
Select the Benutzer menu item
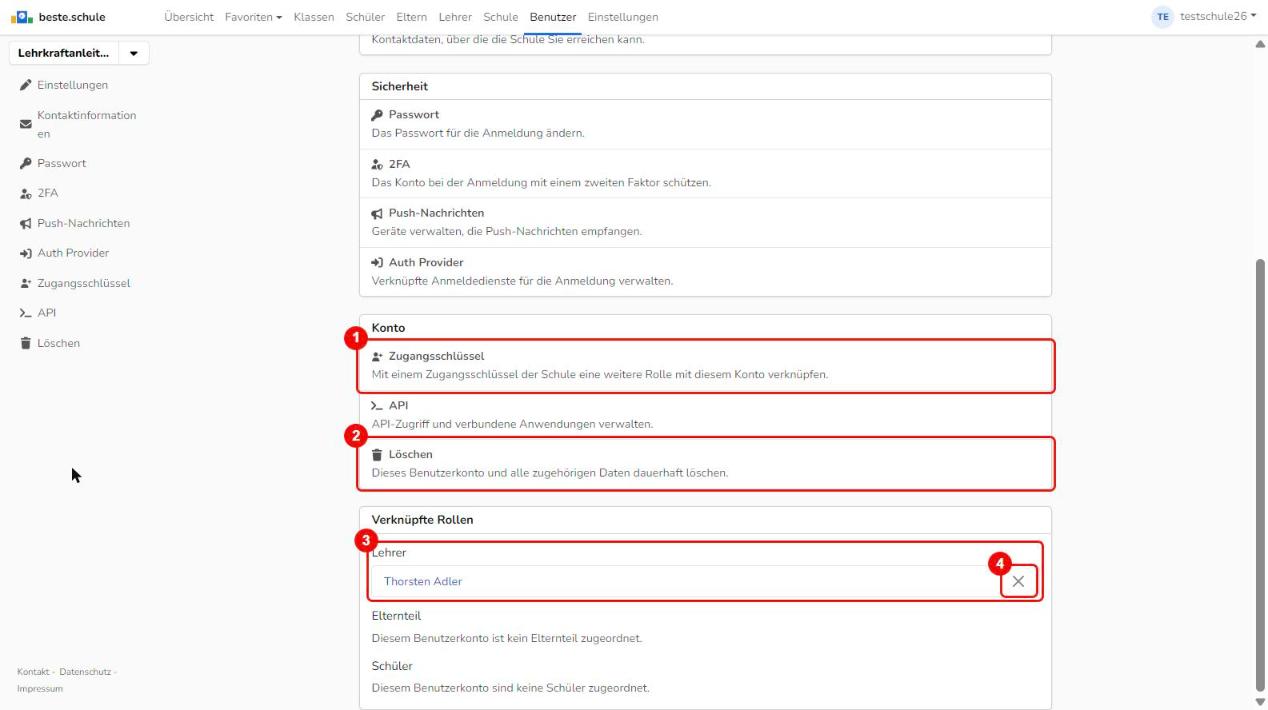click(553, 17)
